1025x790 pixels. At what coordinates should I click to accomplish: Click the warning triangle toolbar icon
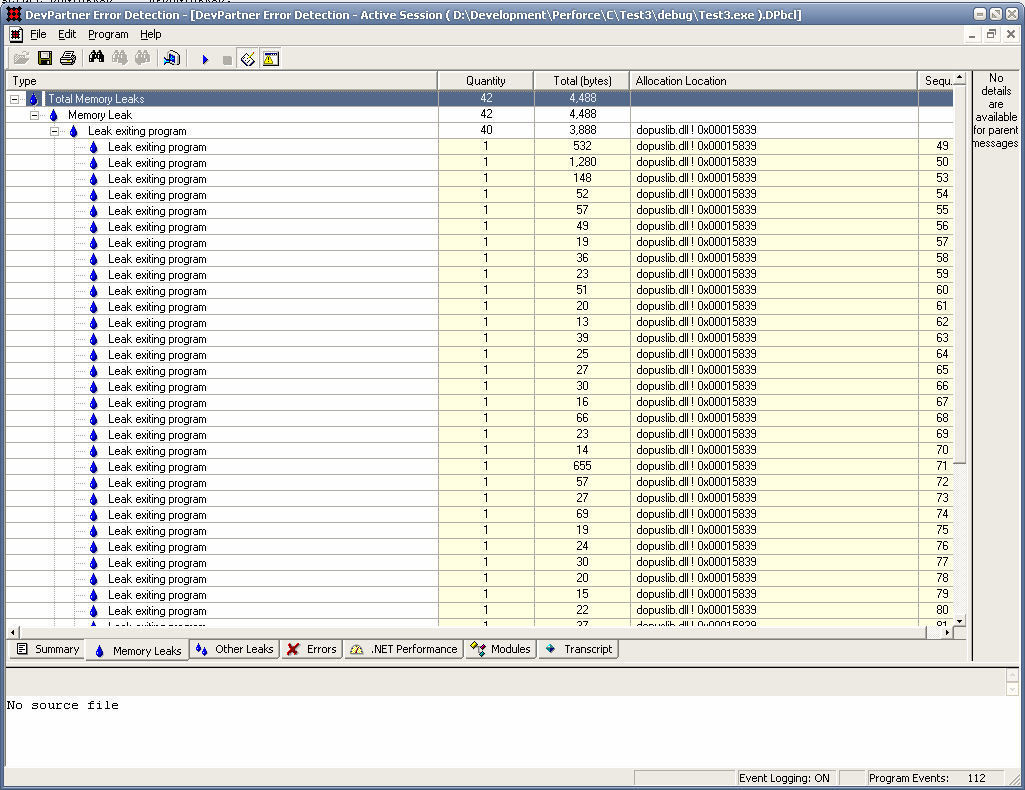tap(271, 59)
